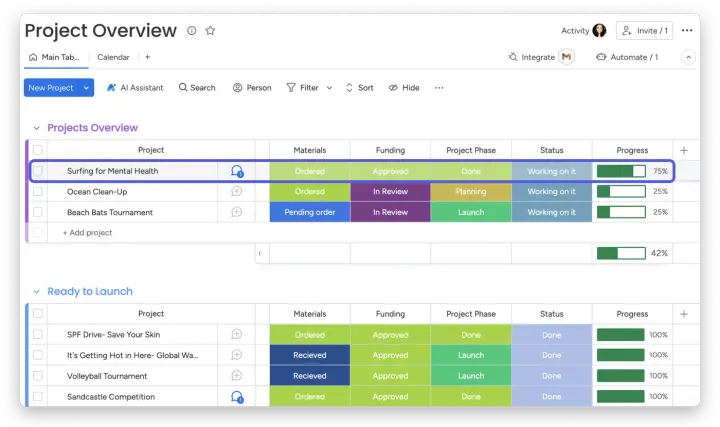Image resolution: width=720 pixels, height=427 pixels.
Task: Tick checkbox for SPF Drive- Save Your Skin
Action: click(38, 334)
